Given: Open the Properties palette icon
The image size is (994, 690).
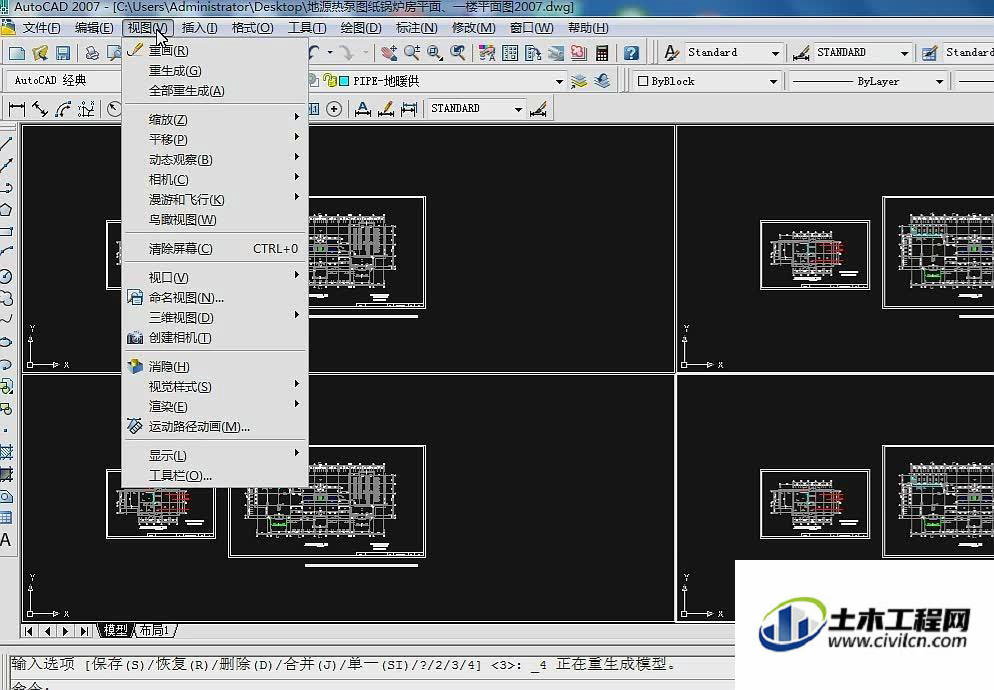Looking at the screenshot, I should pyautogui.click(x=486, y=53).
